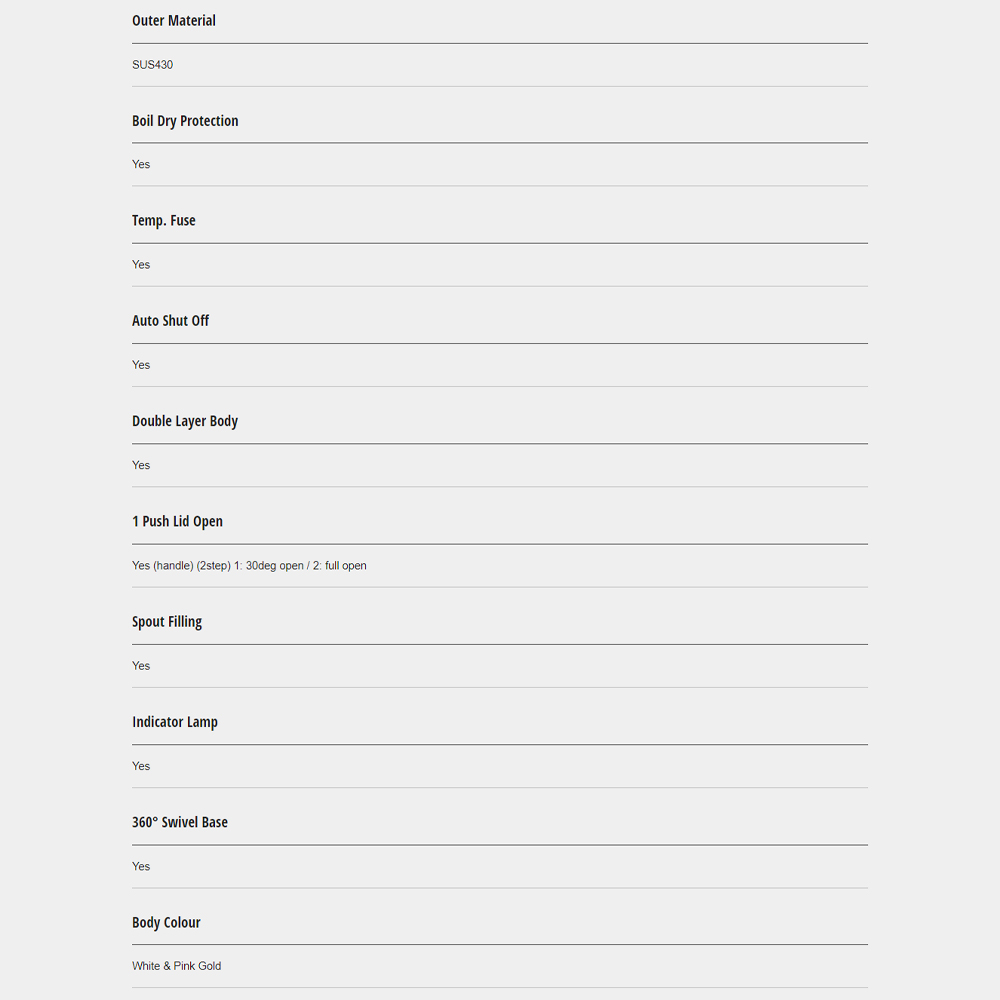Click the Temp. Fuse heading

[164, 221]
